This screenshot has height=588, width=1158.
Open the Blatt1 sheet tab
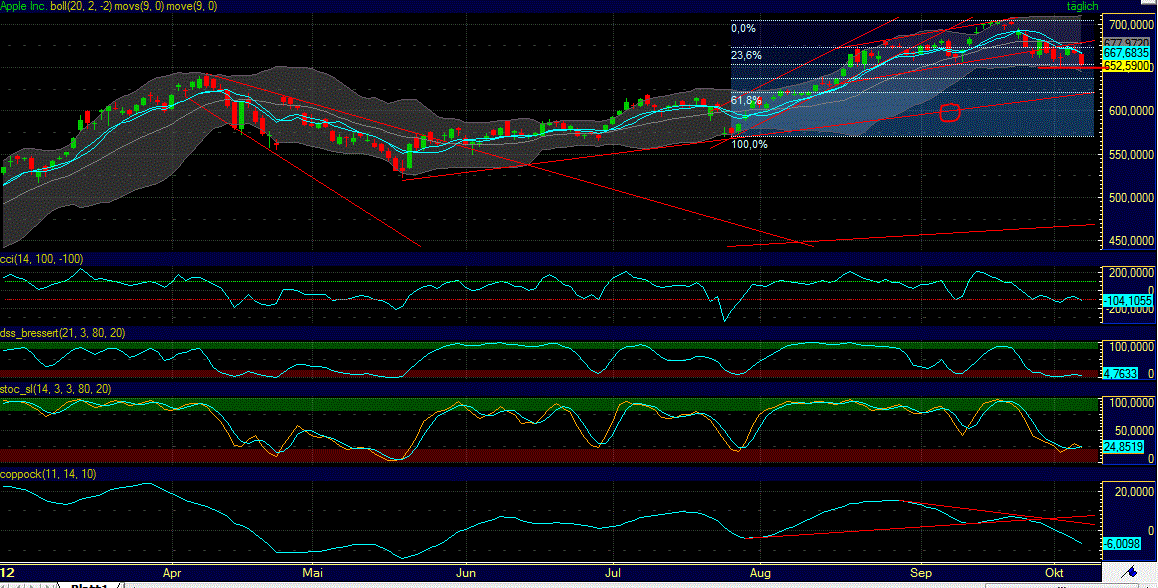click(x=89, y=585)
